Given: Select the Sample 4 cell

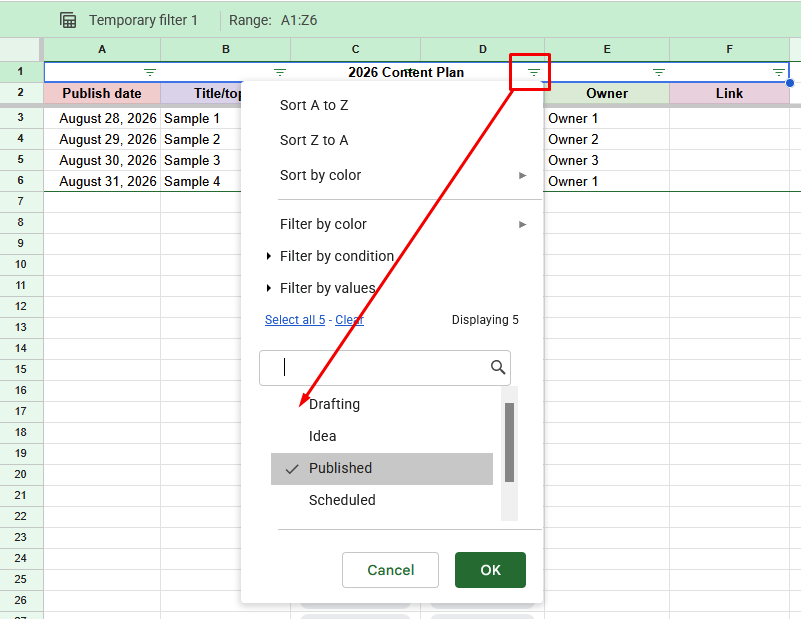Looking at the screenshot, I should coord(201,181).
